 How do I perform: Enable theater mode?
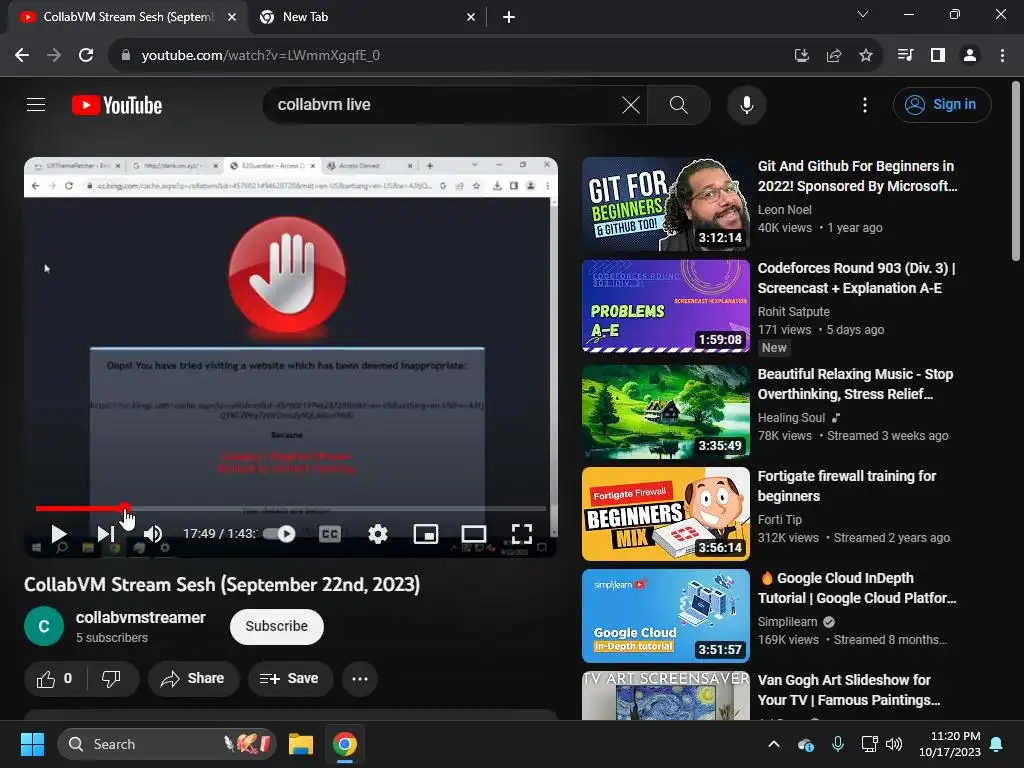(473, 534)
